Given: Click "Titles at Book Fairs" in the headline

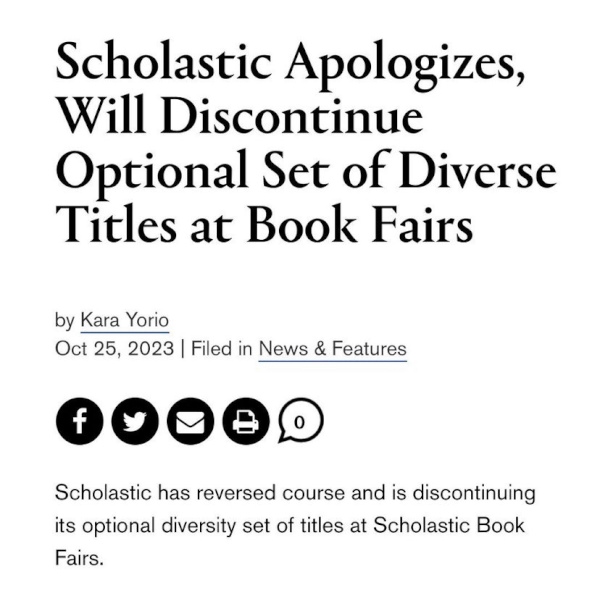Looking at the screenshot, I should coord(264,227).
